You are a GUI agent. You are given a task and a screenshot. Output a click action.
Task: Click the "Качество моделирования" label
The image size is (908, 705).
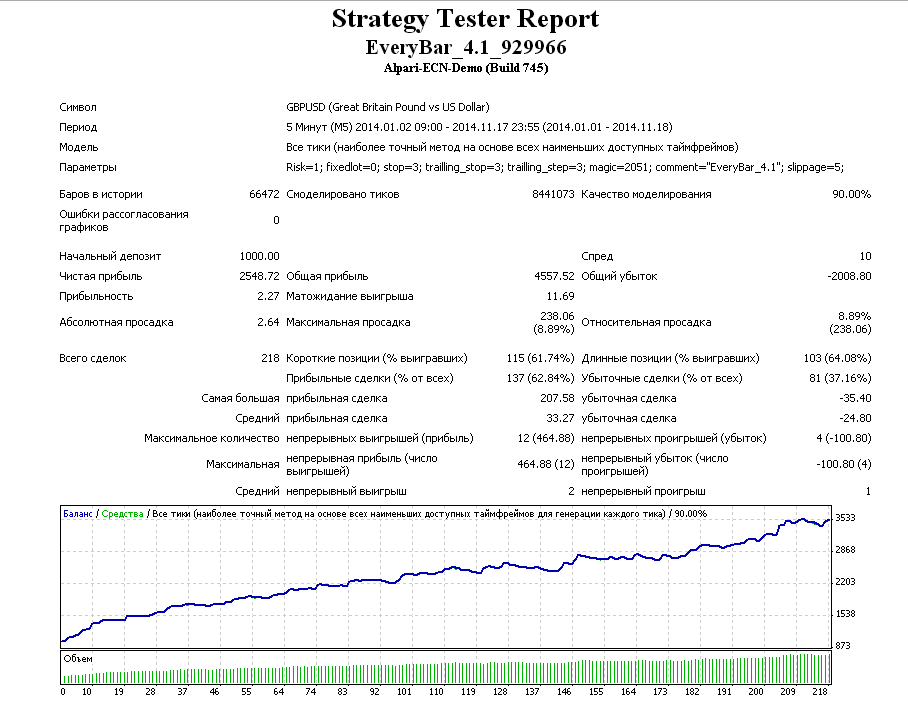[646, 194]
